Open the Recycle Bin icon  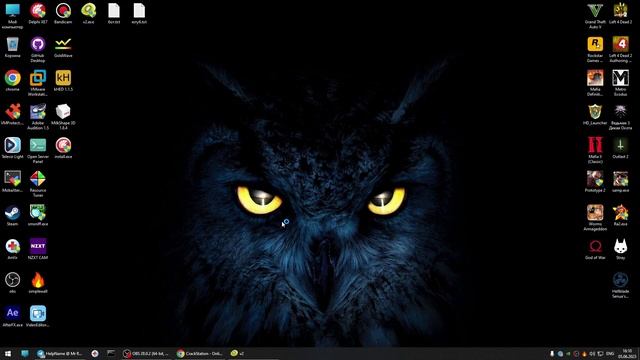click(12, 47)
